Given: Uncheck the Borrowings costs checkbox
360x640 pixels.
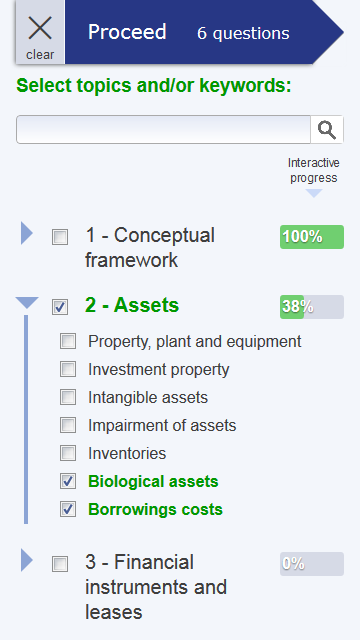Looking at the screenshot, I should point(68,509).
